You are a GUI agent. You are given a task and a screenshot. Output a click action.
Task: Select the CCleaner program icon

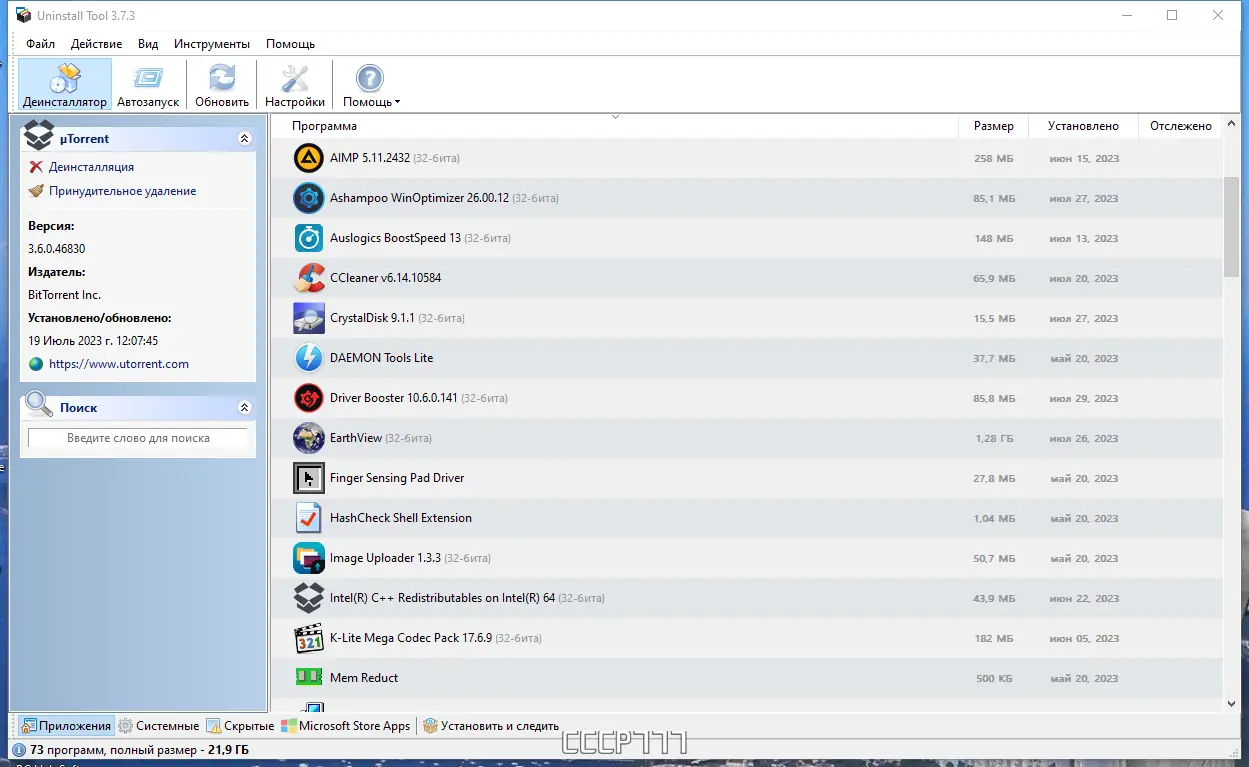point(308,278)
